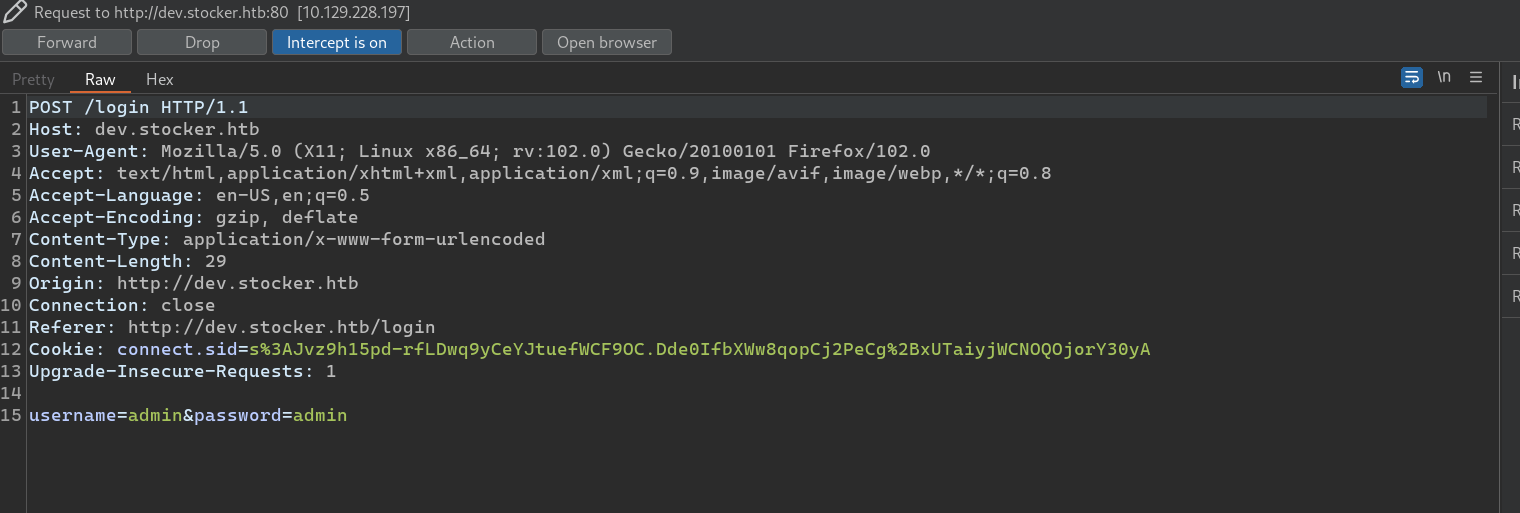Image resolution: width=1520 pixels, height=513 pixels.
Task: Open the hamburger editor options menu
Action: point(1476,78)
